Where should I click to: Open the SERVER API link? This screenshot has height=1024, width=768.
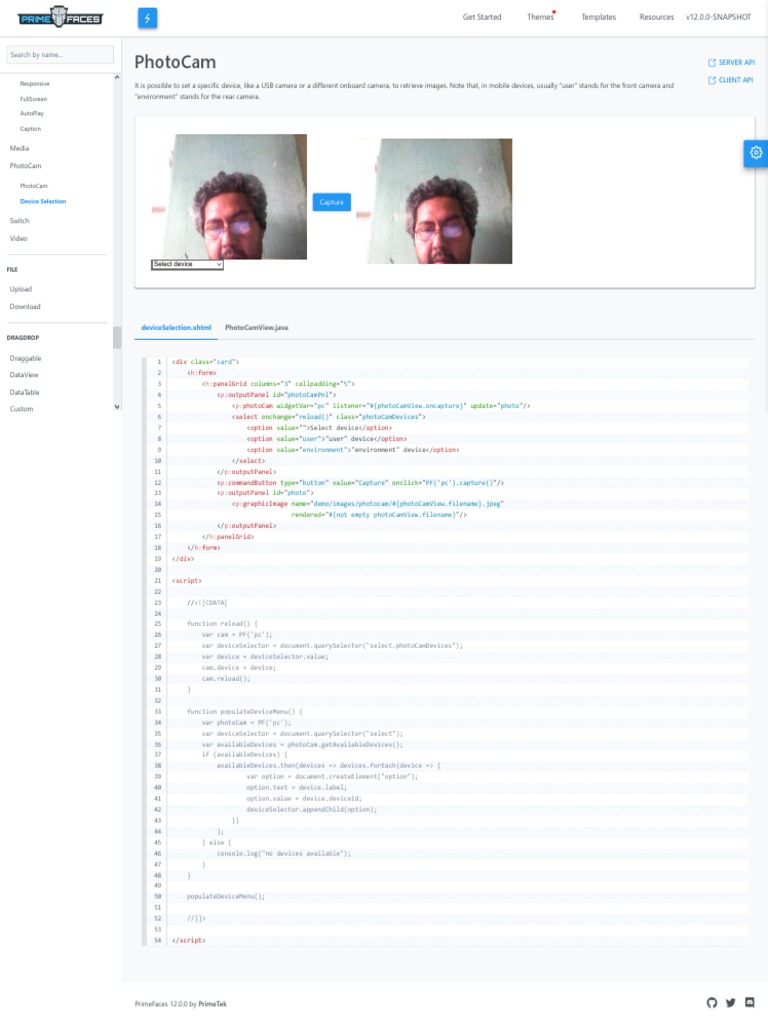pyautogui.click(x=737, y=63)
